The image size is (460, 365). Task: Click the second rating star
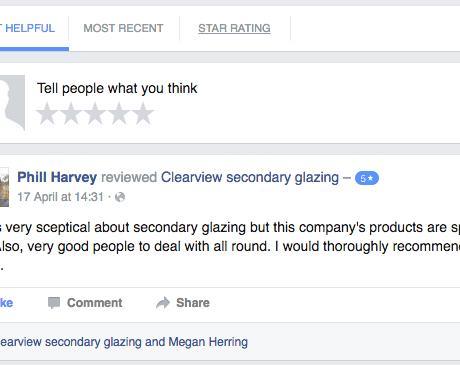pos(71,114)
